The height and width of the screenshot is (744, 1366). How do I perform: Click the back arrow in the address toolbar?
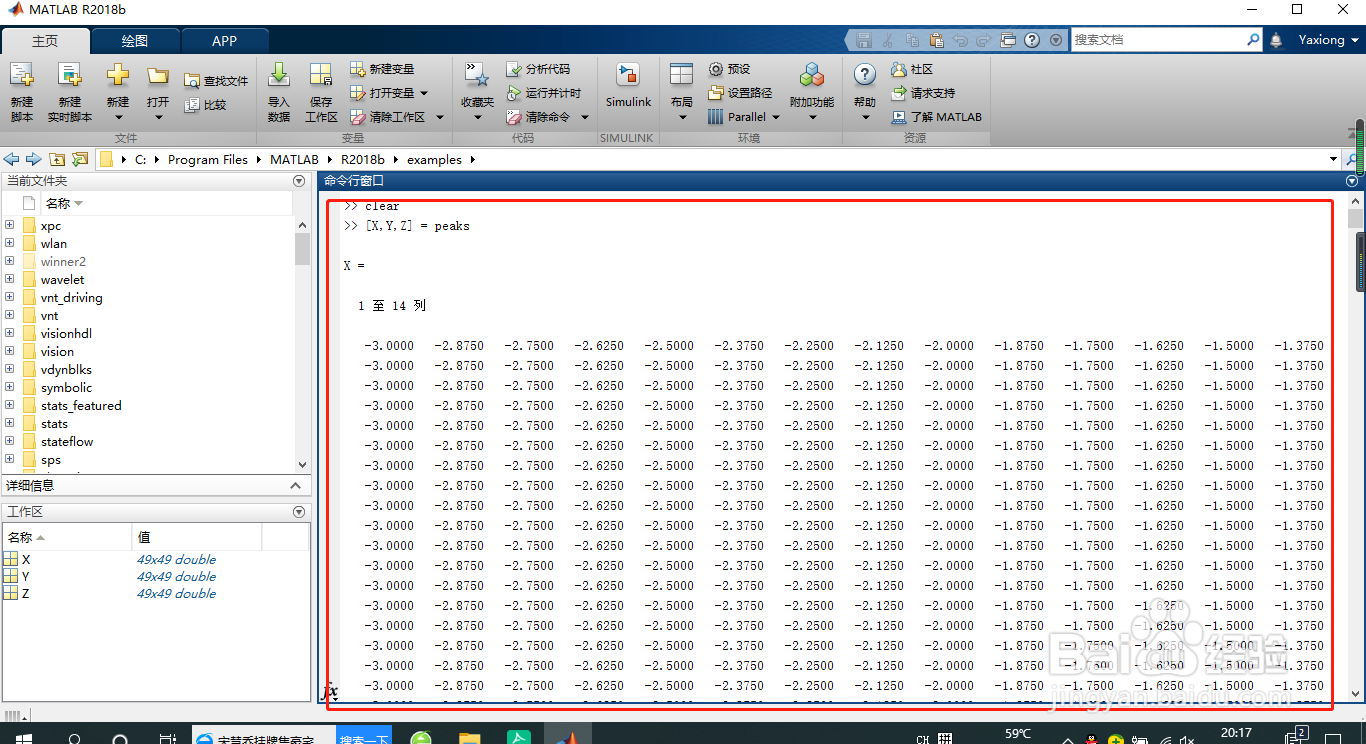click(x=12, y=159)
